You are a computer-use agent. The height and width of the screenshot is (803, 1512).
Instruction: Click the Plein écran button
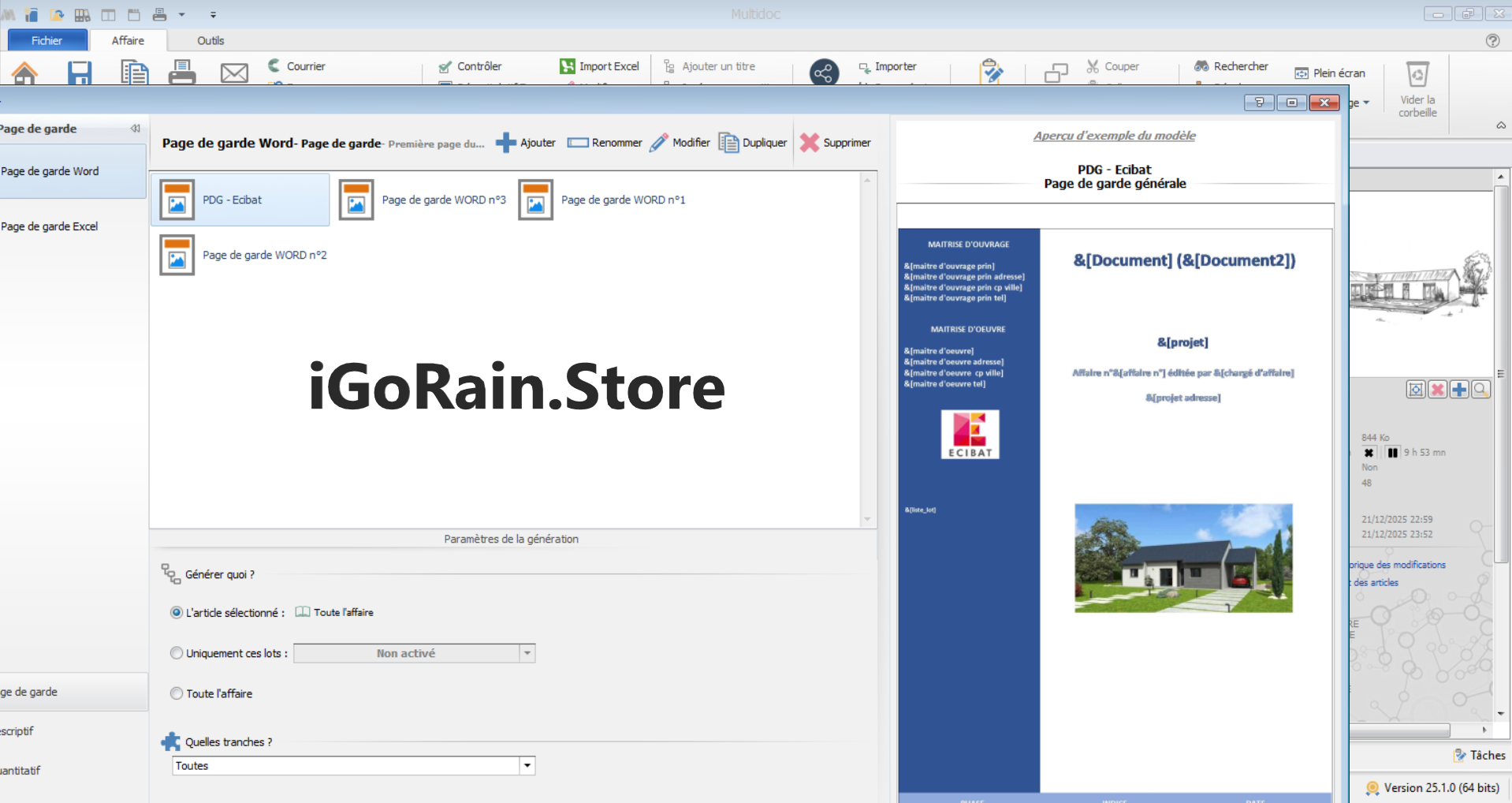click(1330, 73)
